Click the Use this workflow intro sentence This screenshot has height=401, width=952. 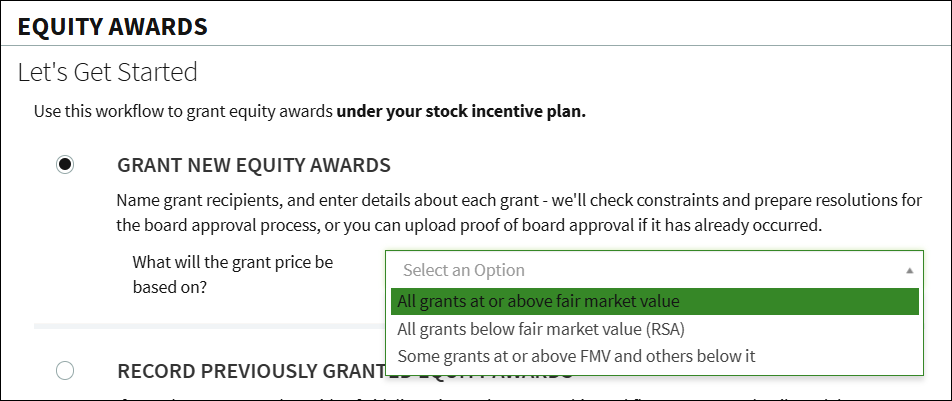pos(310,112)
